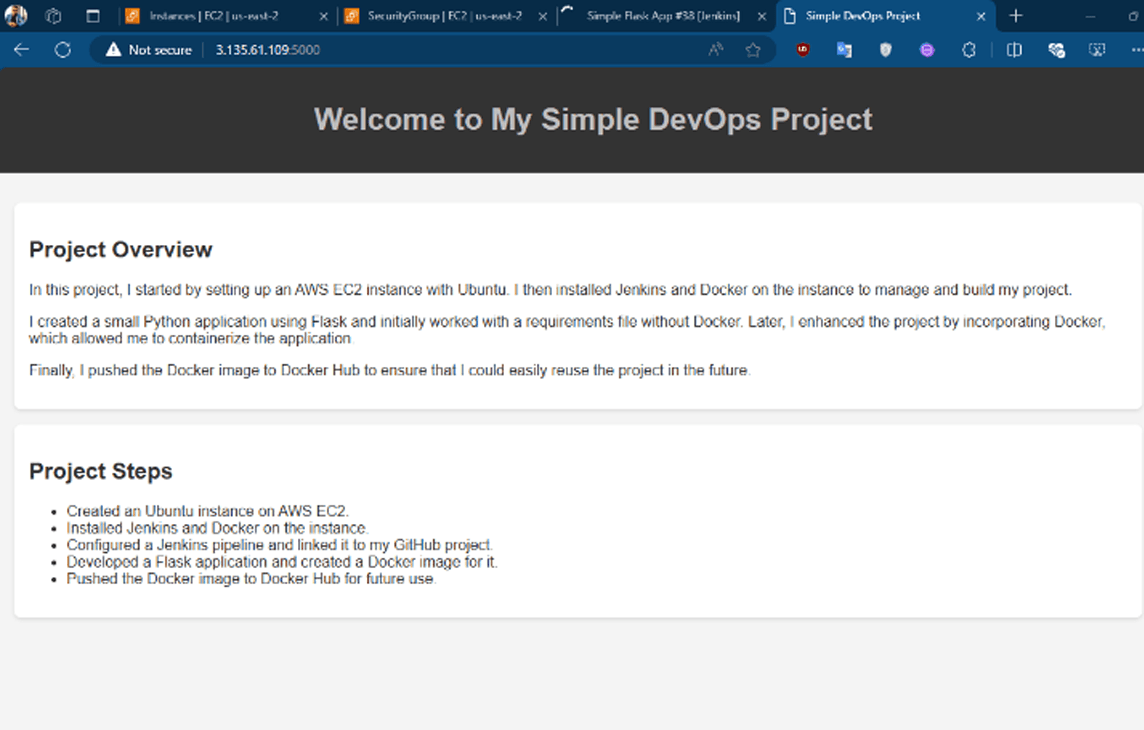
Task: Open the Extensions puzzle icon
Action: (x=968, y=50)
